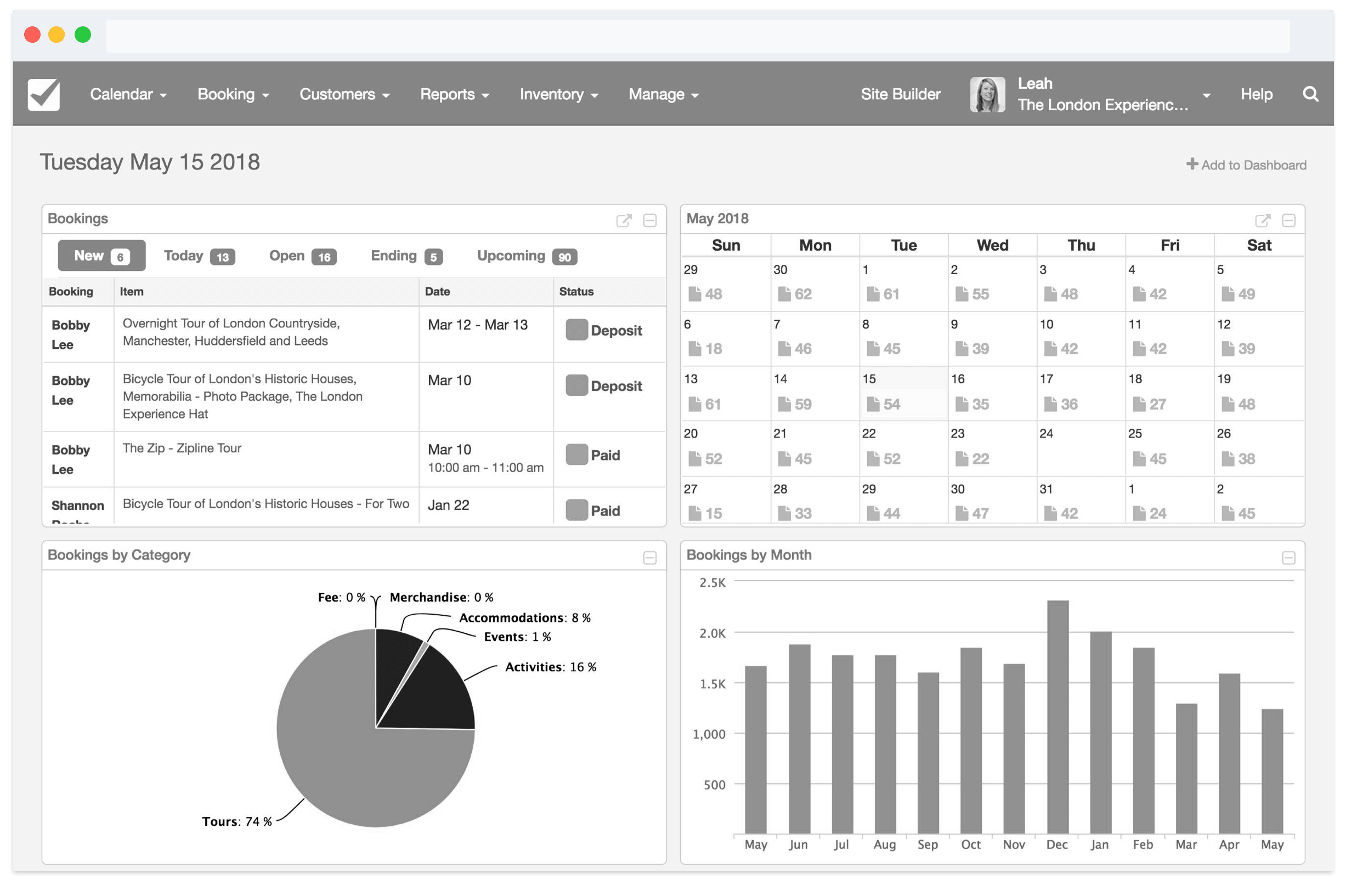The image size is (1346, 896).
Task: Expand the Leah account dropdown arrow
Action: click(1206, 95)
